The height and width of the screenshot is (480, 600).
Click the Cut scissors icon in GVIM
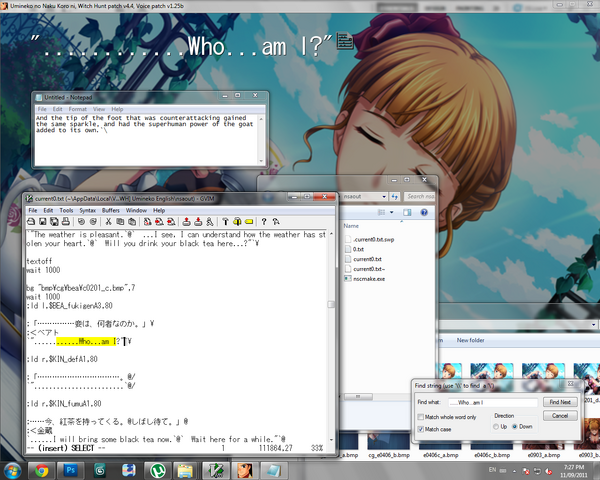click(x=108, y=221)
